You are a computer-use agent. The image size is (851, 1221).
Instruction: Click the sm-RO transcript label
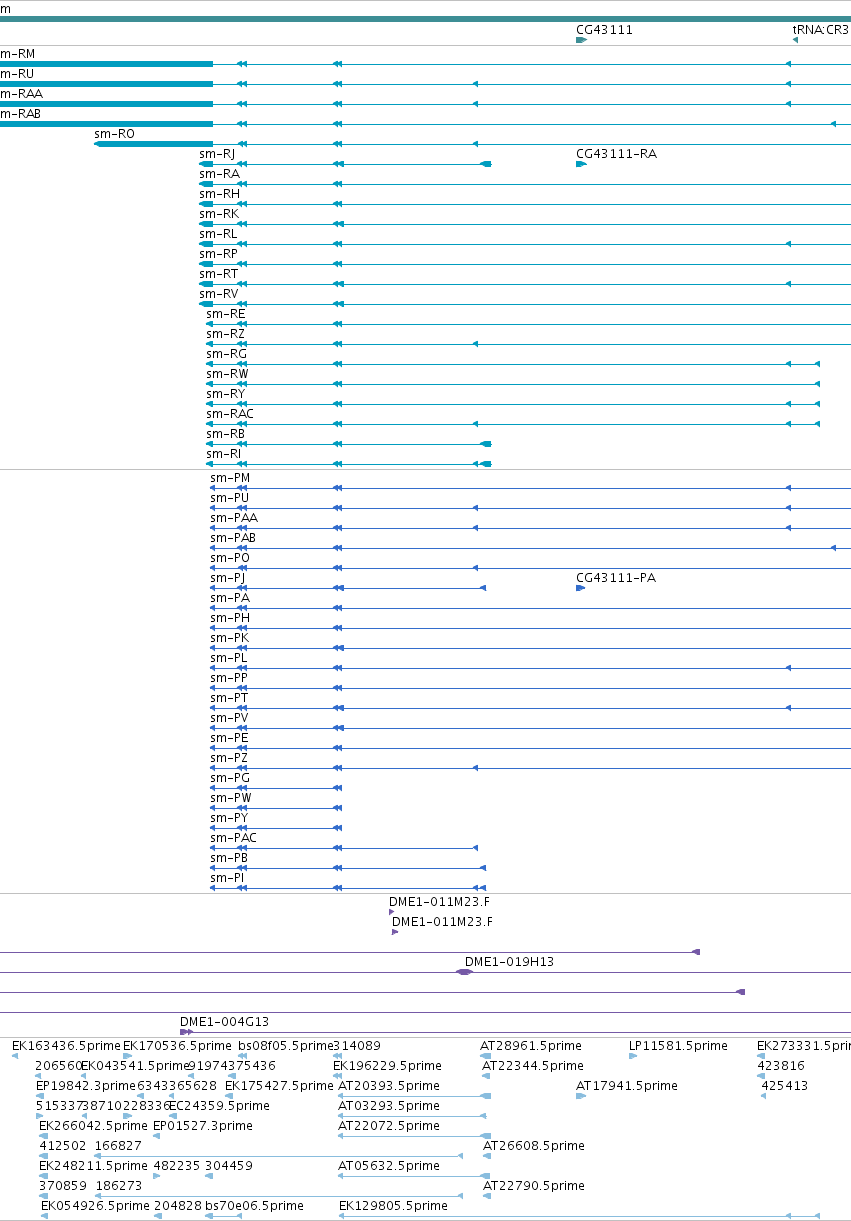tap(114, 134)
